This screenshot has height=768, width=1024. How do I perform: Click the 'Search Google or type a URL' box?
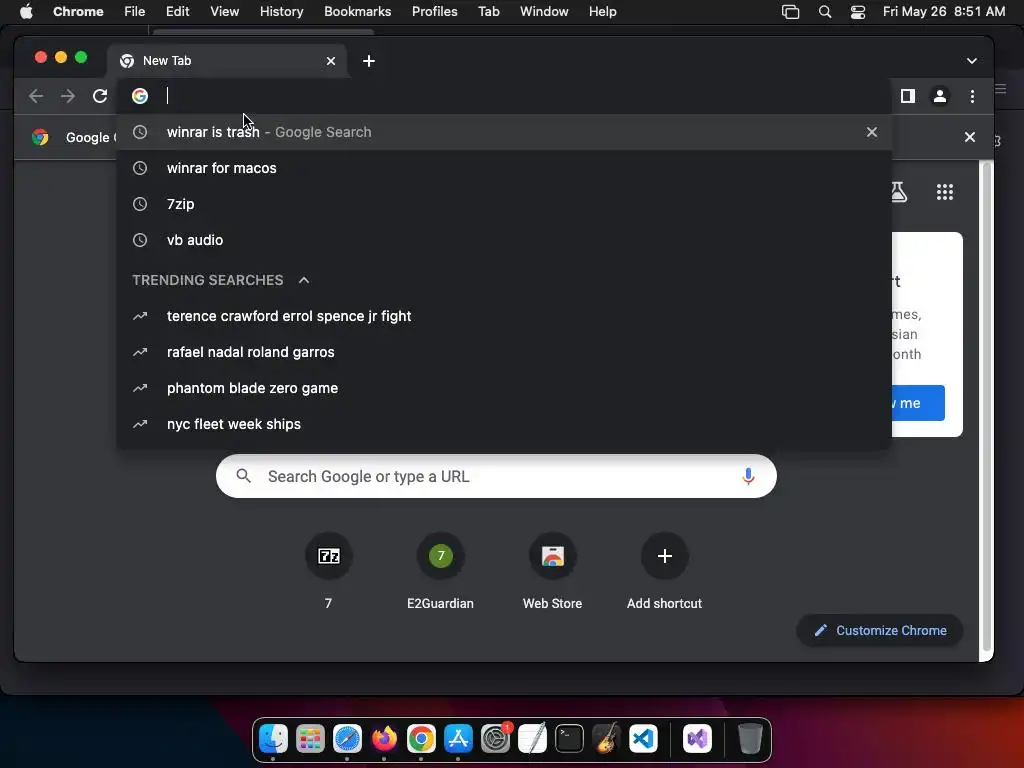496,476
